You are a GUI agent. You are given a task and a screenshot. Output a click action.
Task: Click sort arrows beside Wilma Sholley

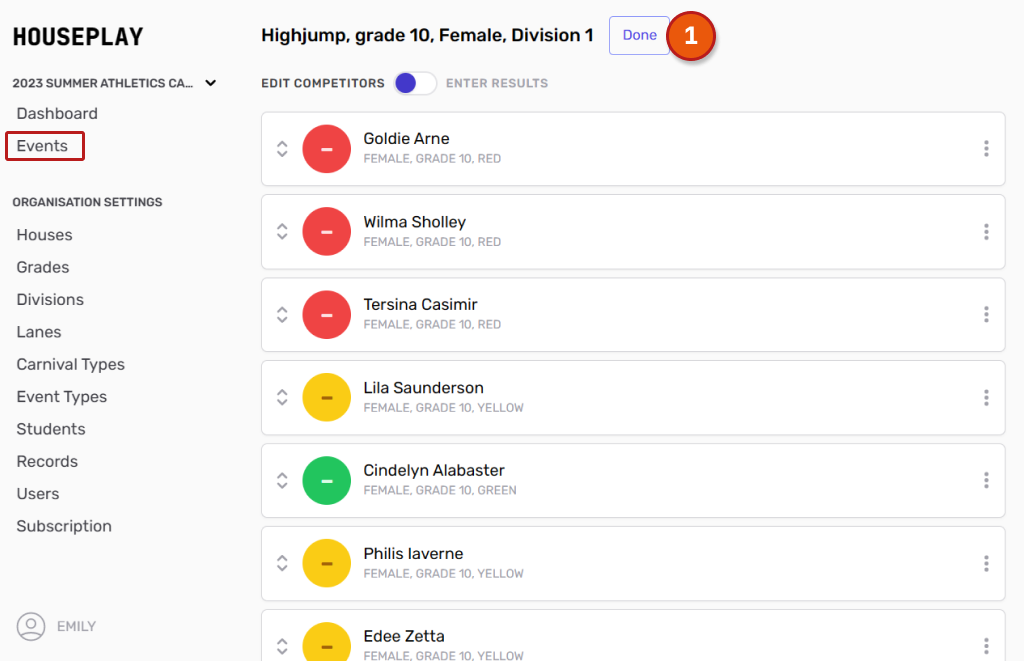282,232
